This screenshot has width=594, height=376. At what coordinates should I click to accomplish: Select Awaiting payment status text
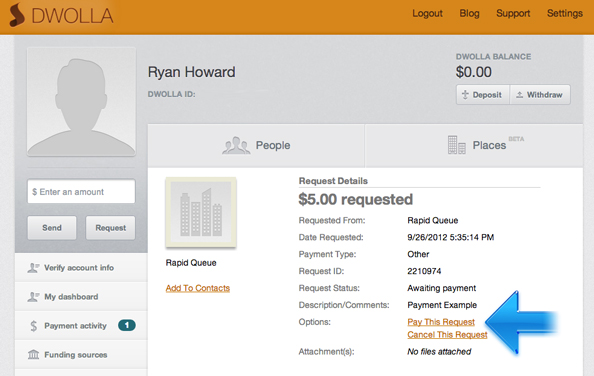click(442, 288)
